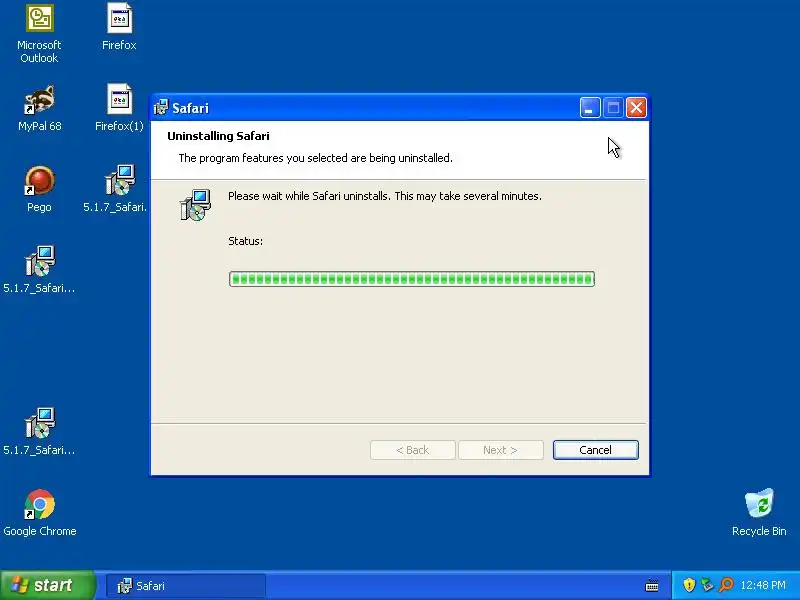
Task: Select the 5.1.7_Safari installer beside Pego
Action: (x=117, y=189)
